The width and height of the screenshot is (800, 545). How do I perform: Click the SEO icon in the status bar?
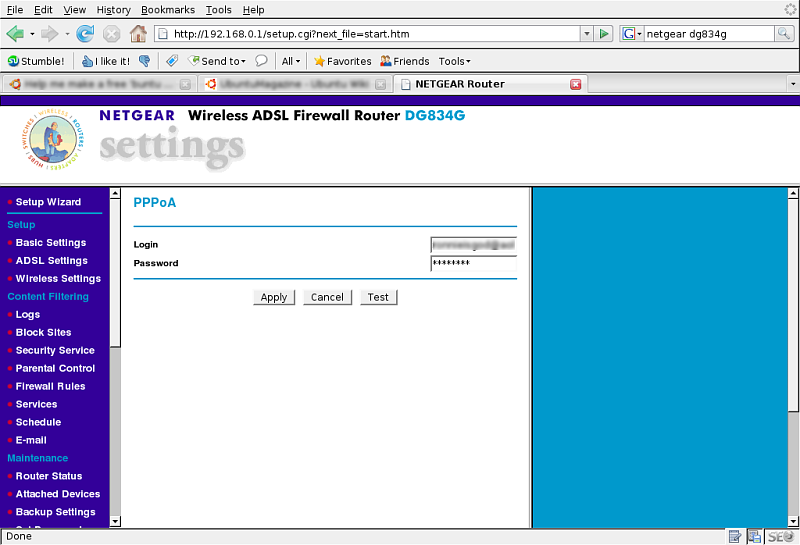(x=781, y=536)
